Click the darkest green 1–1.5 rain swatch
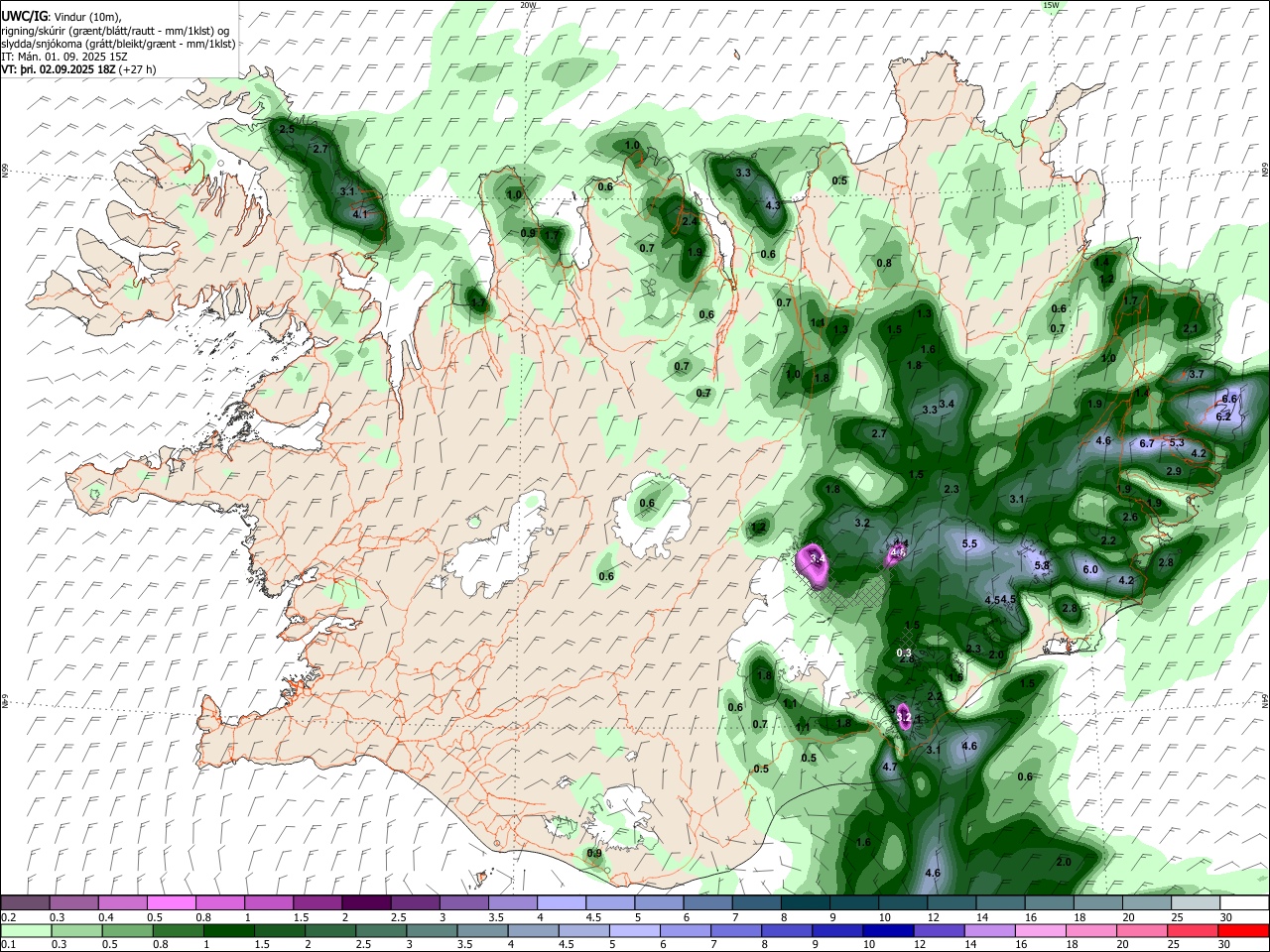Screen dimensions: 1270x952 point(227,930)
